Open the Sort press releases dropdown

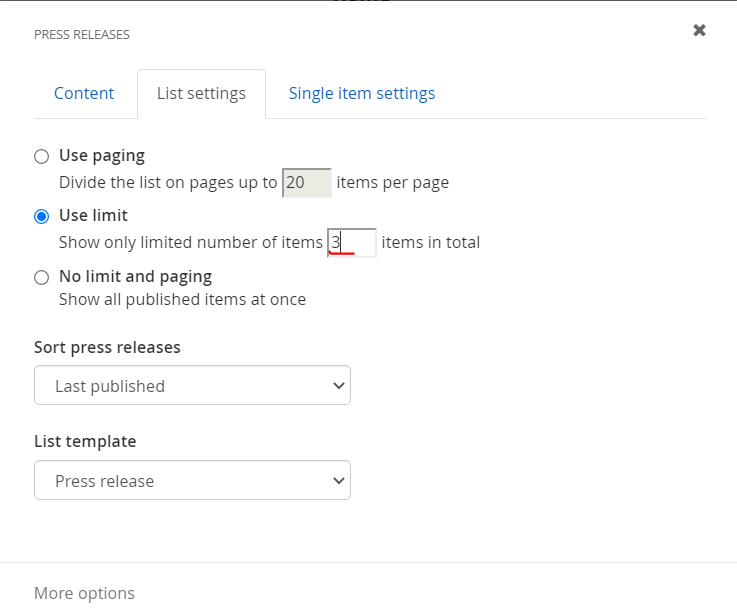pos(192,386)
